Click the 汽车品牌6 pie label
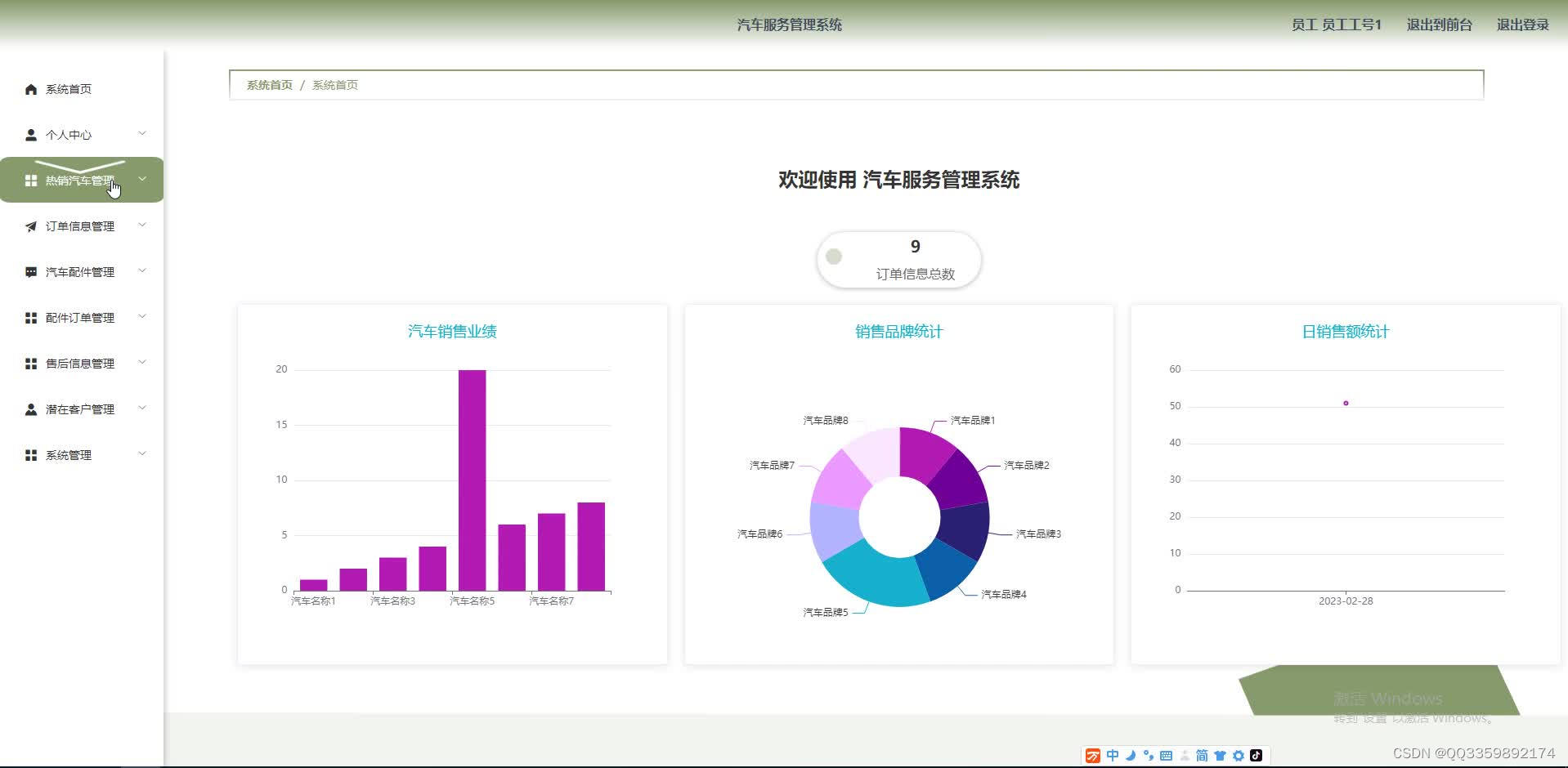 [759, 534]
